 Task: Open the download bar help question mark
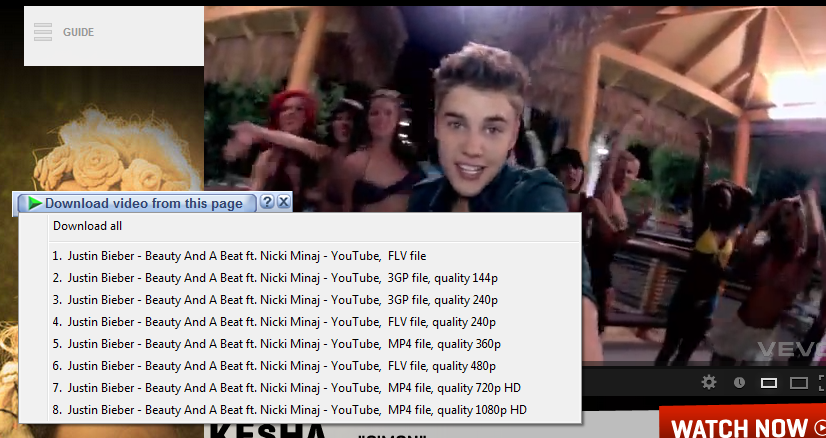[x=267, y=201]
